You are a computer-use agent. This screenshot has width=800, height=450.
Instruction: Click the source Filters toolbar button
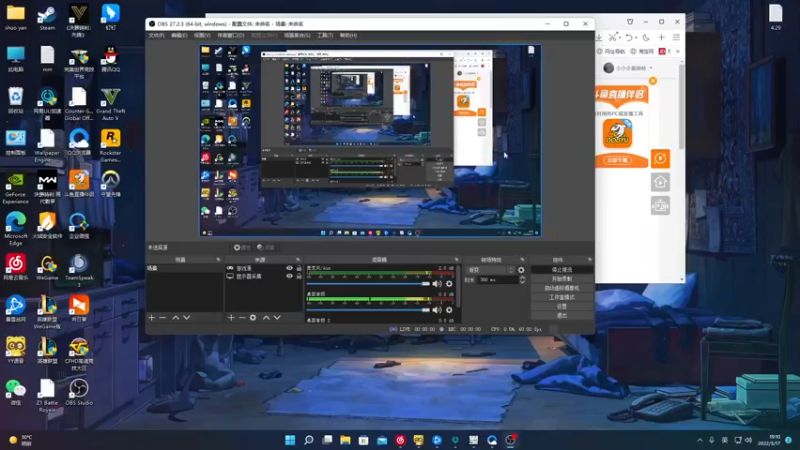tap(266, 247)
